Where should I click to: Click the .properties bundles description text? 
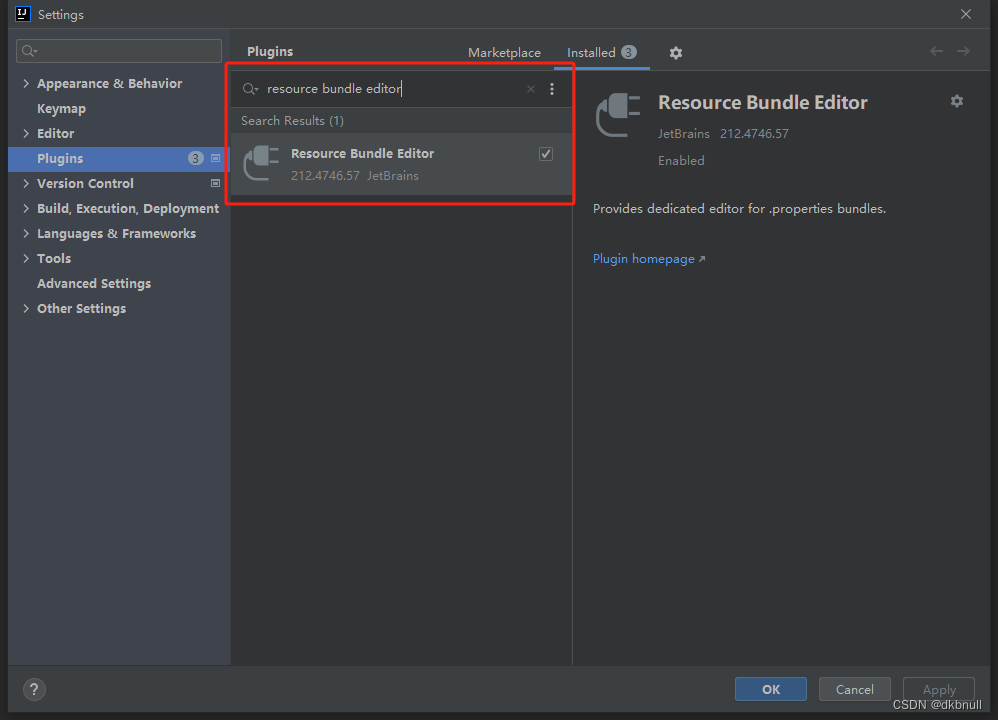[x=739, y=209]
